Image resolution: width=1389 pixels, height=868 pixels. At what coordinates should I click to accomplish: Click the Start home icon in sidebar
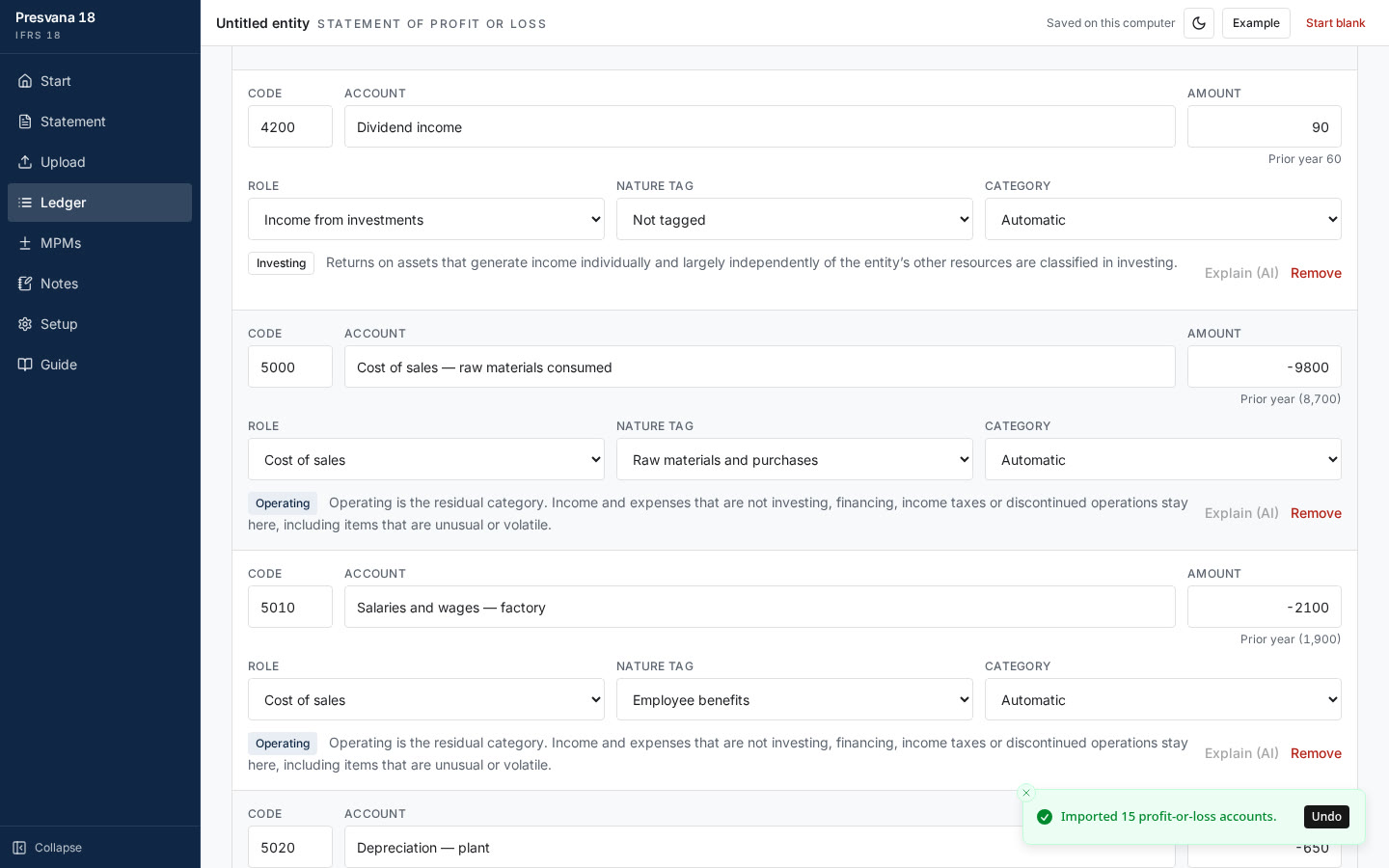point(25,81)
